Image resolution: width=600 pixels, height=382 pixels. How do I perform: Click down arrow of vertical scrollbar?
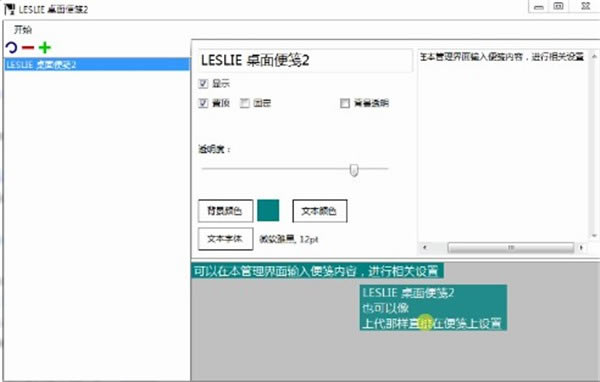(594, 235)
